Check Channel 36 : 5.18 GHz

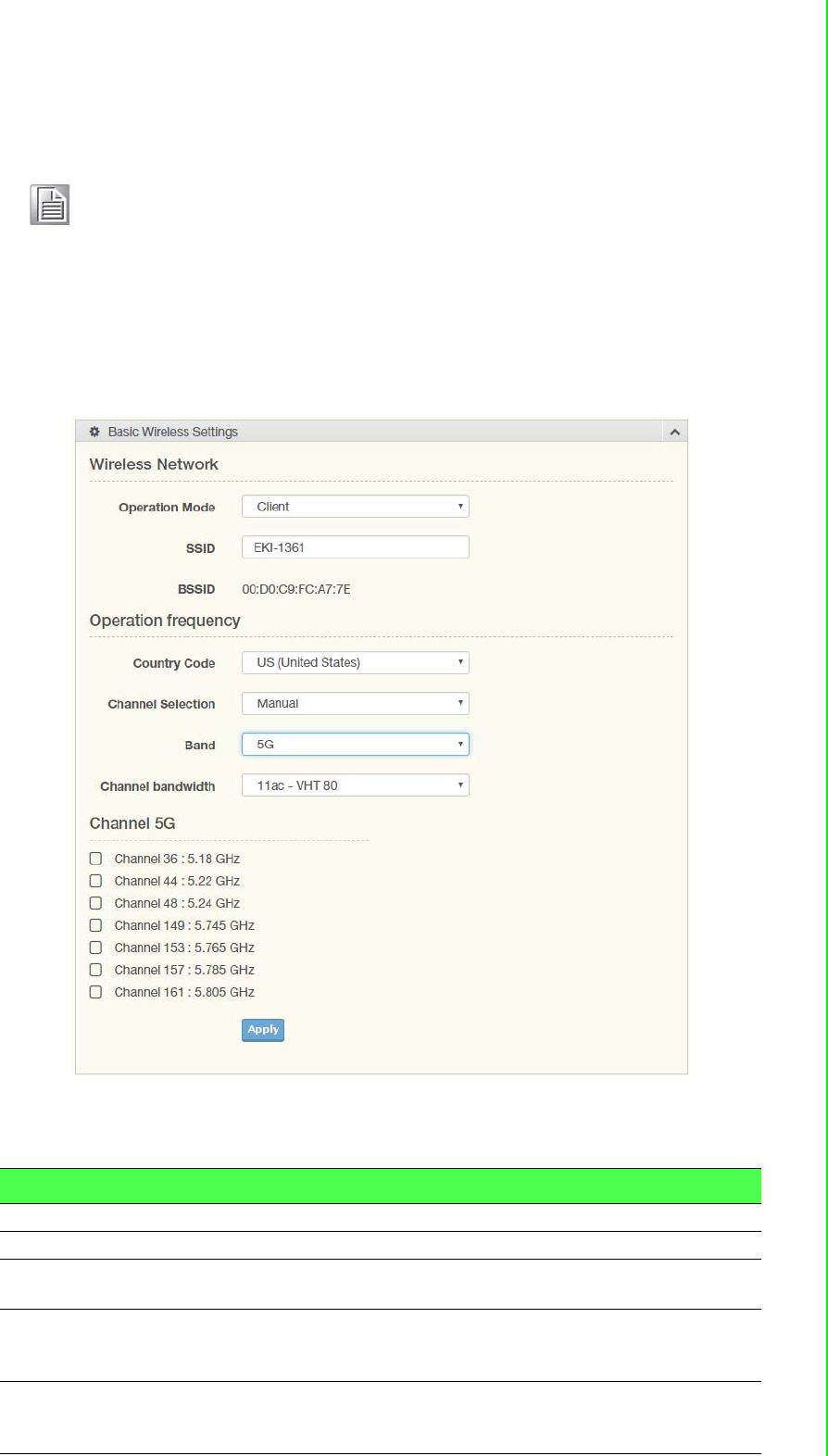[x=95, y=859]
